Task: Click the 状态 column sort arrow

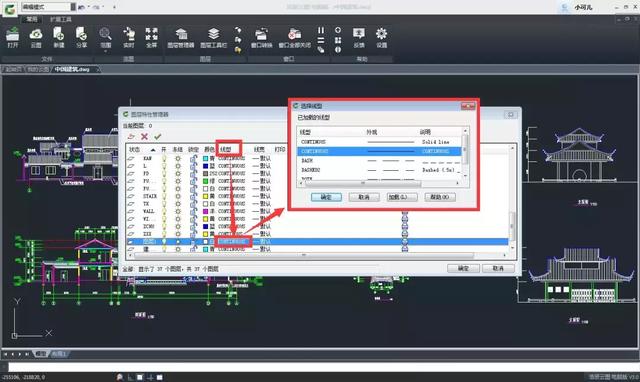Action: click(153, 150)
